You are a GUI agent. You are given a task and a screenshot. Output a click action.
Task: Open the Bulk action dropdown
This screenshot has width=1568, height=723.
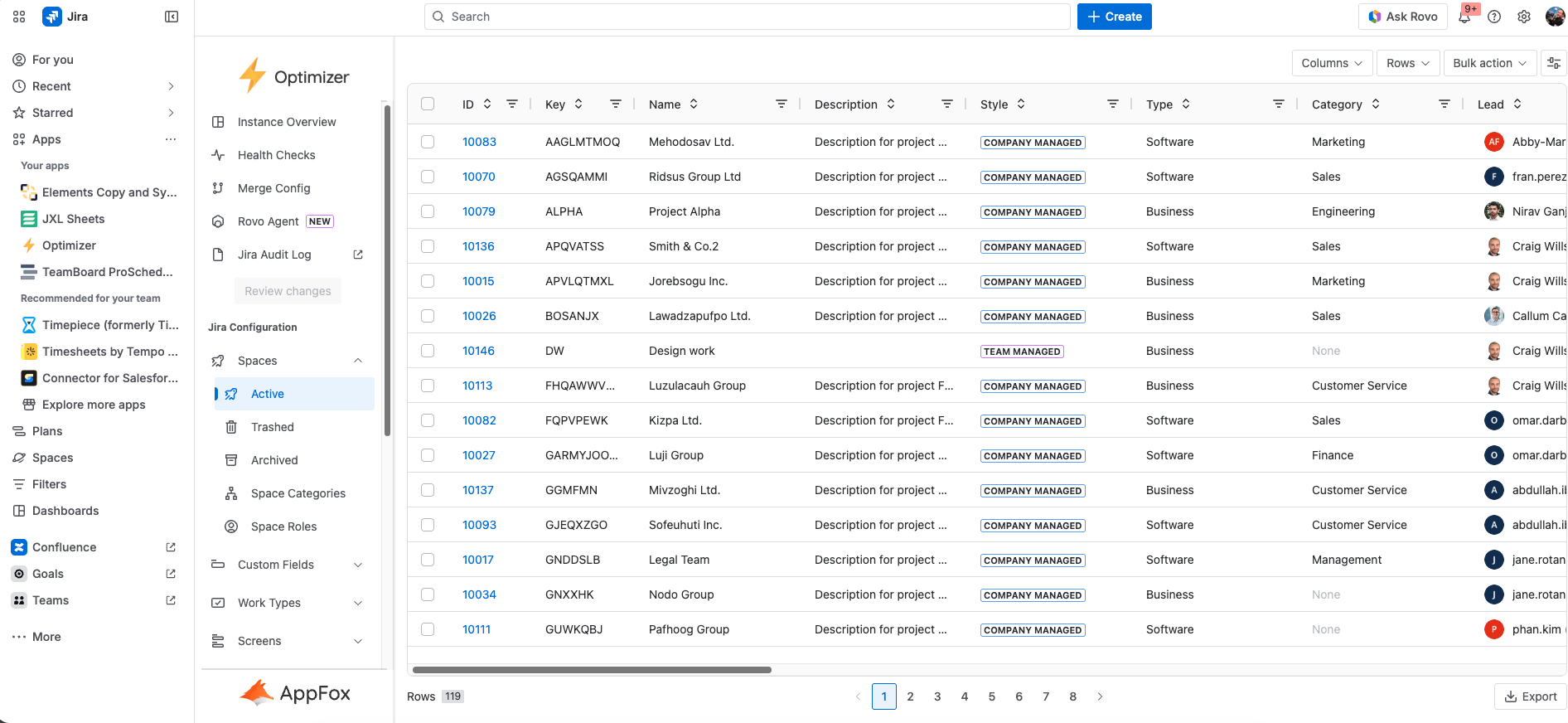point(1489,63)
